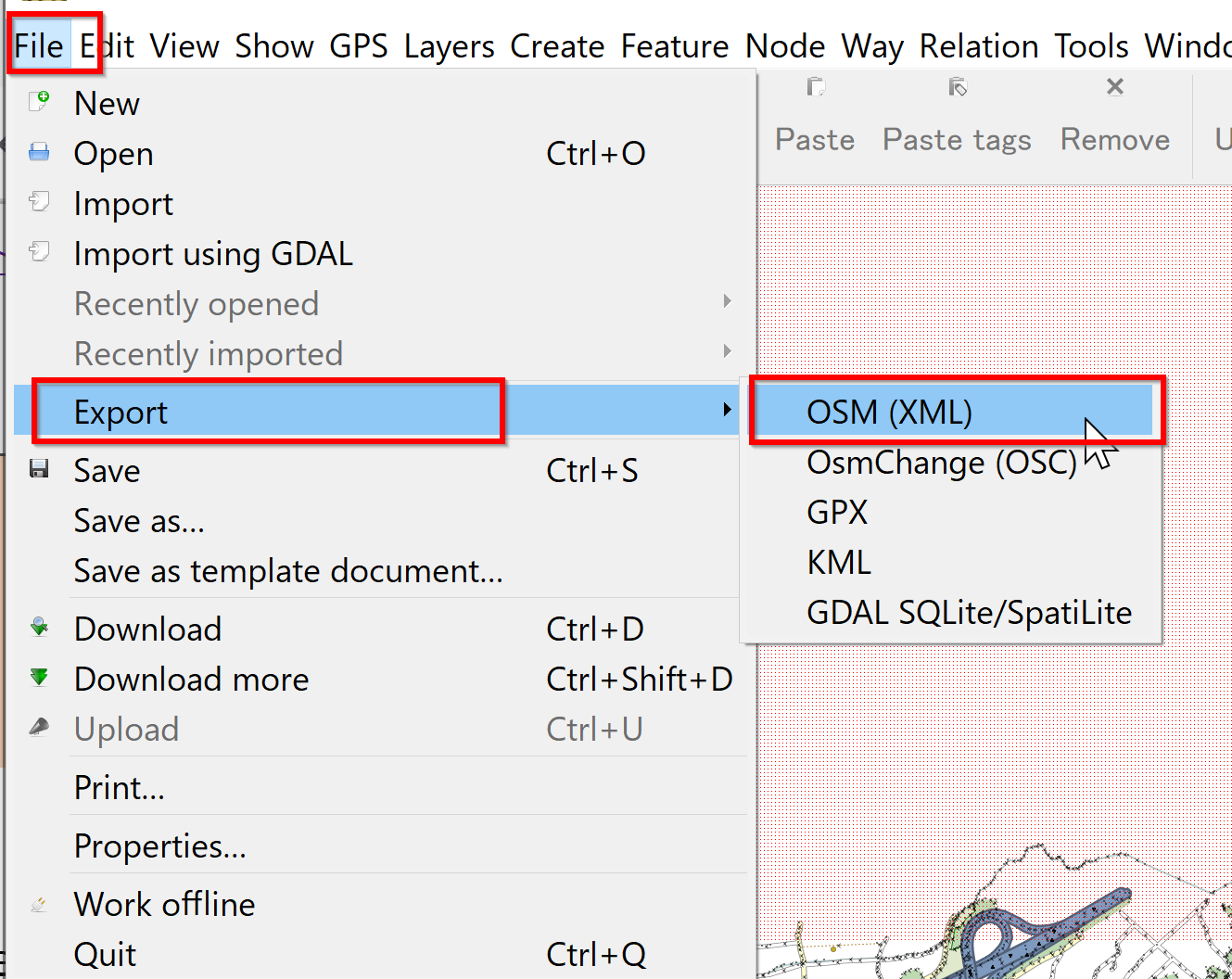Viewport: 1232px width, 979px height.
Task: Click the Import icon in File menu
Action: point(39,202)
